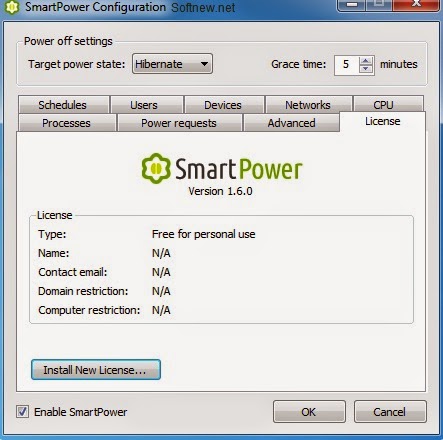Switch to the Schedules tab
The height and width of the screenshot is (440, 443).
tap(63, 105)
